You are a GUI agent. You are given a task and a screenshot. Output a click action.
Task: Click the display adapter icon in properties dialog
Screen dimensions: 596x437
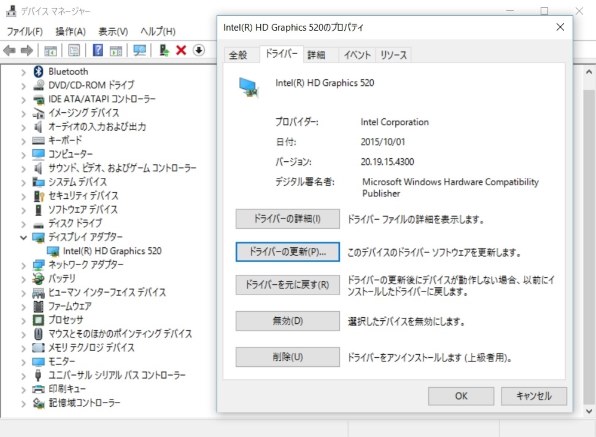click(x=249, y=87)
